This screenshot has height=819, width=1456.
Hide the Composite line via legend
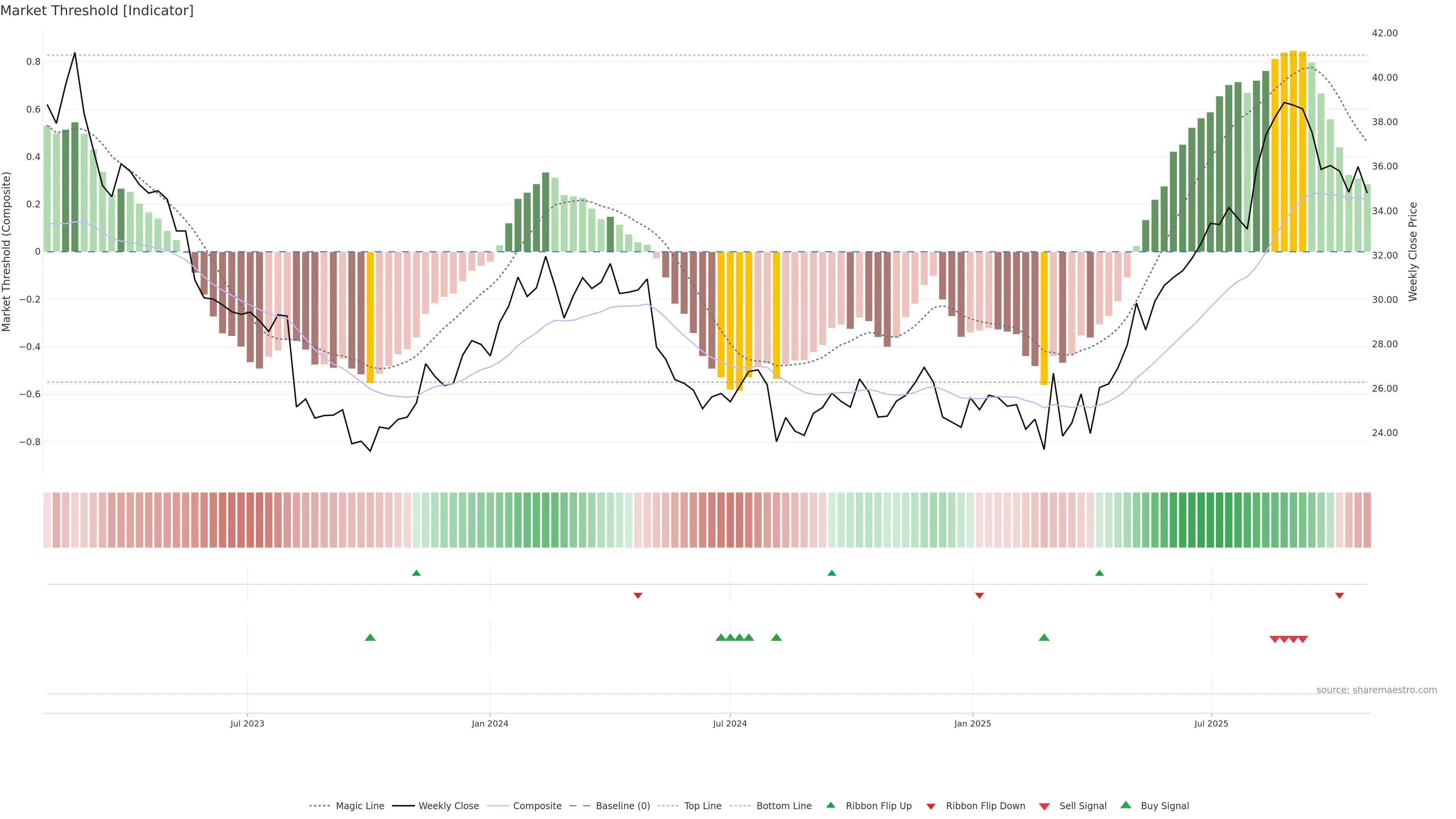[537, 806]
